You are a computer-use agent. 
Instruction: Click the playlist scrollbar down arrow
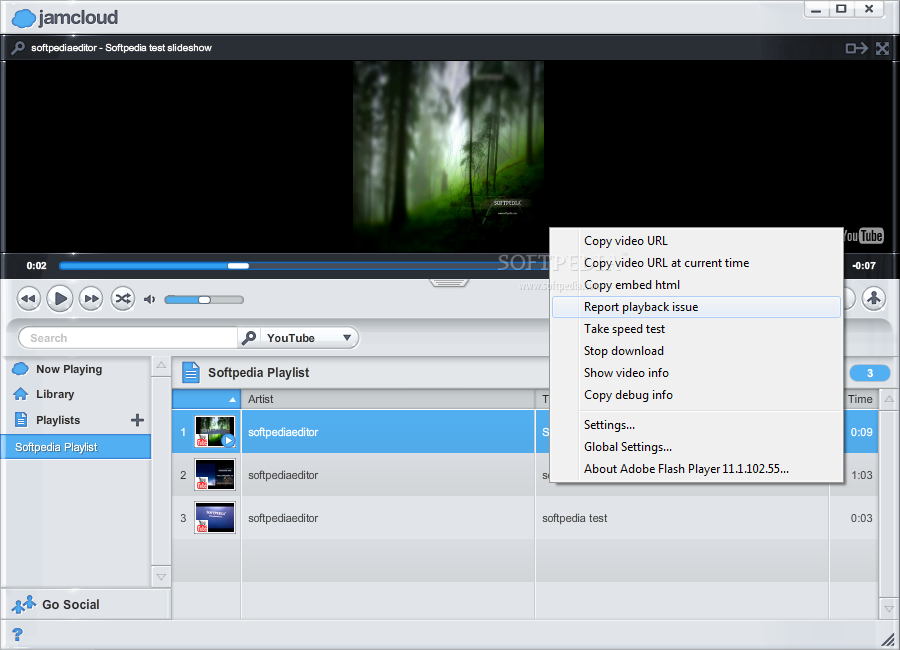(889, 609)
